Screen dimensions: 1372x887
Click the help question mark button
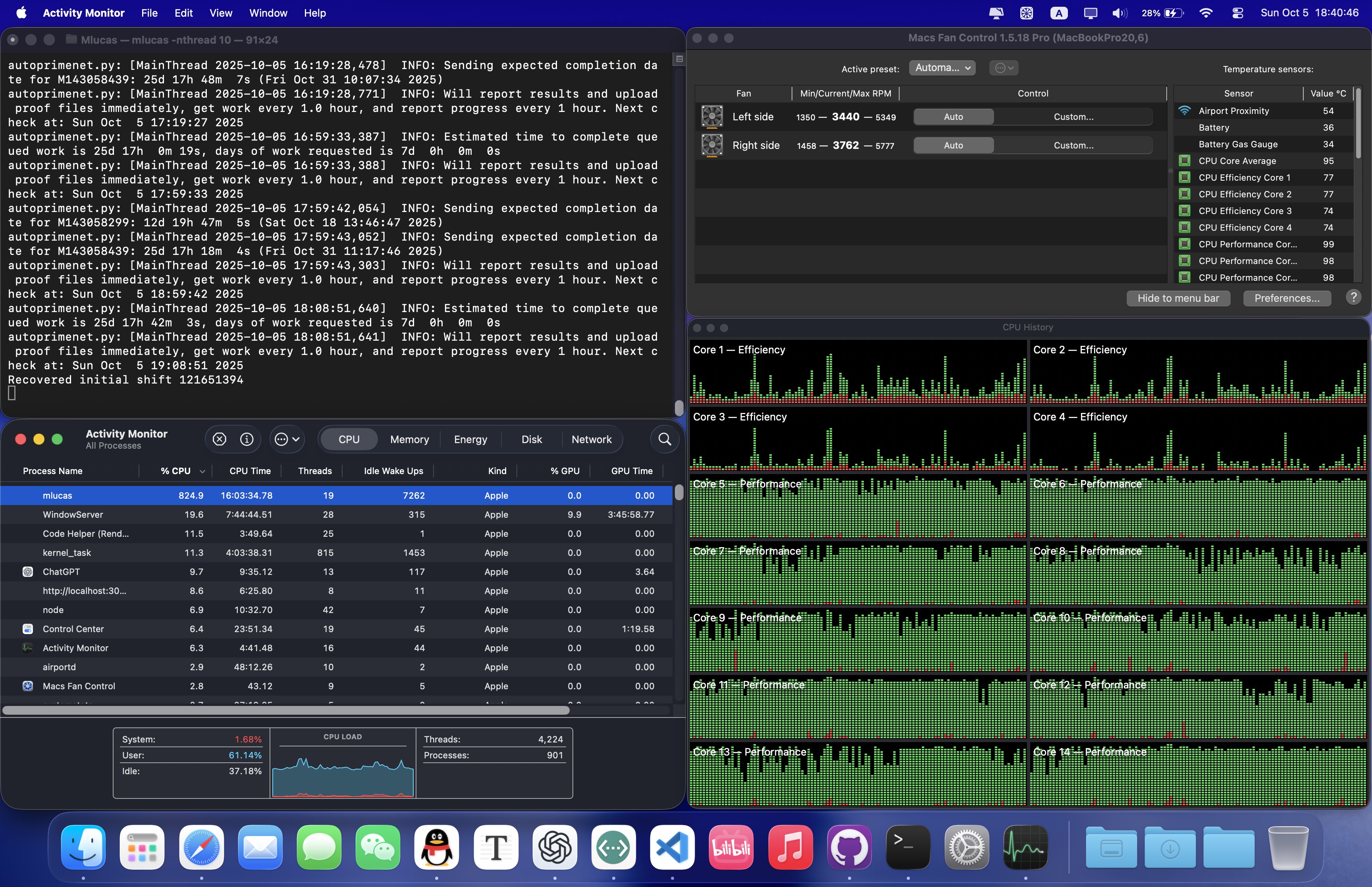pyautogui.click(x=1354, y=298)
